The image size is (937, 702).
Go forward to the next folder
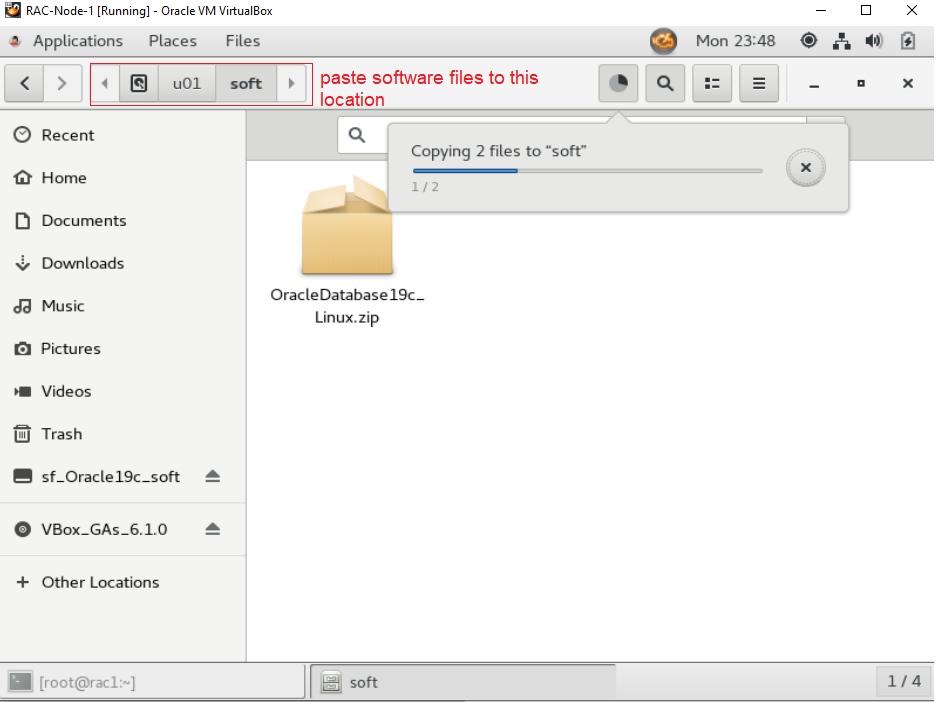click(x=62, y=83)
